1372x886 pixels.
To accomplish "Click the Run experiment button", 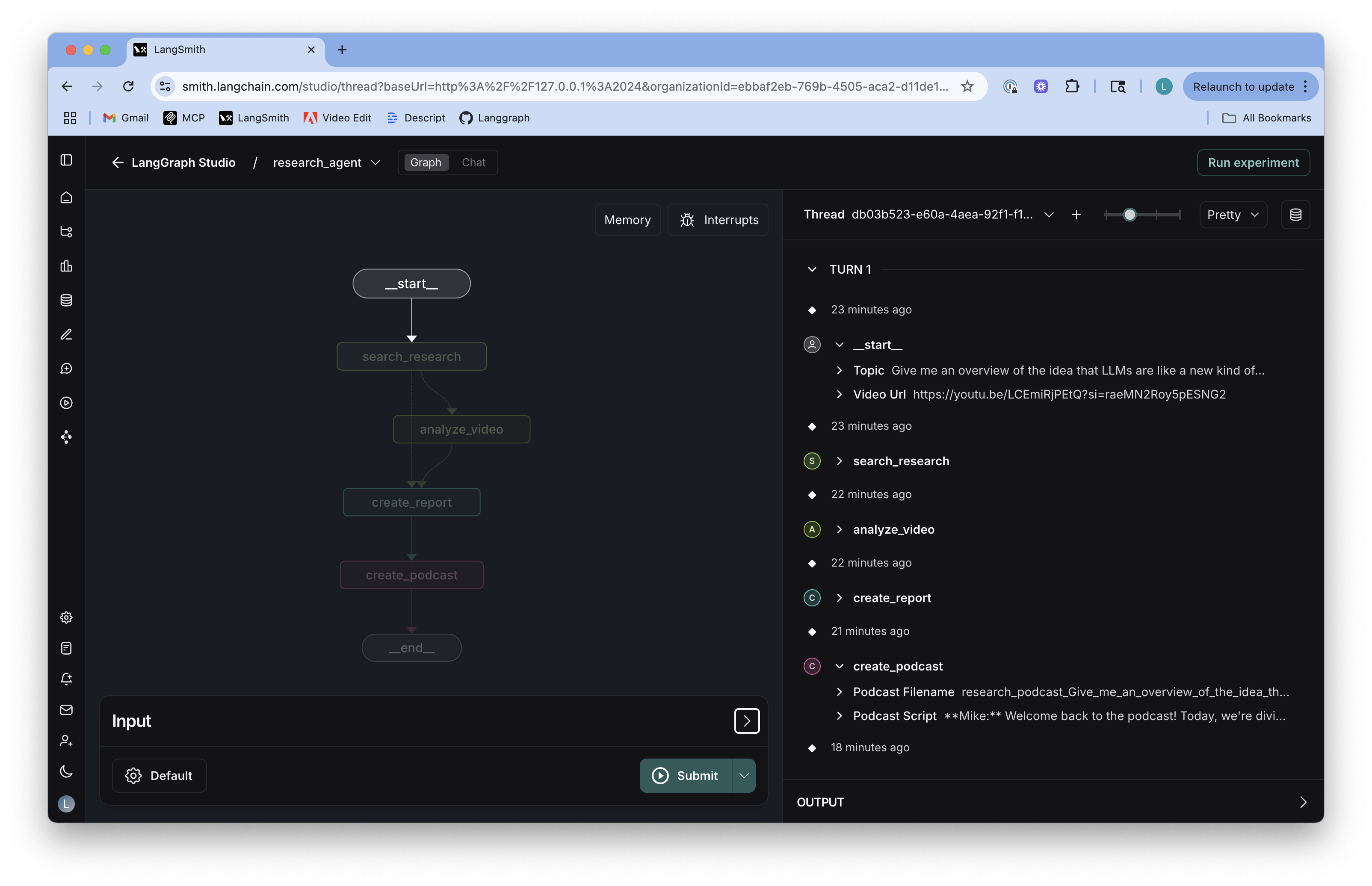I will coord(1252,163).
